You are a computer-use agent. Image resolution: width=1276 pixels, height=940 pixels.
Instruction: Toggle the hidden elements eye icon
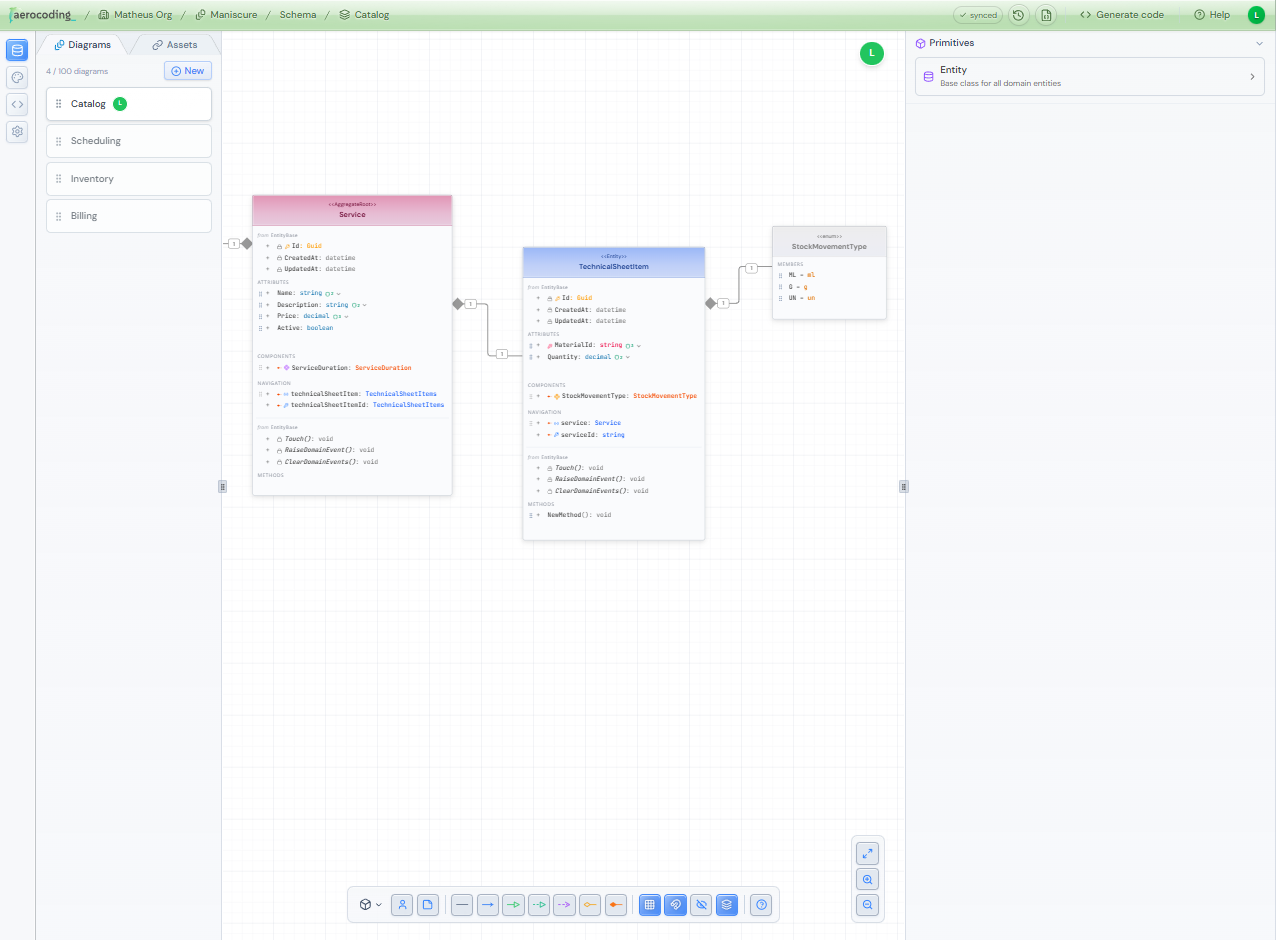701,904
